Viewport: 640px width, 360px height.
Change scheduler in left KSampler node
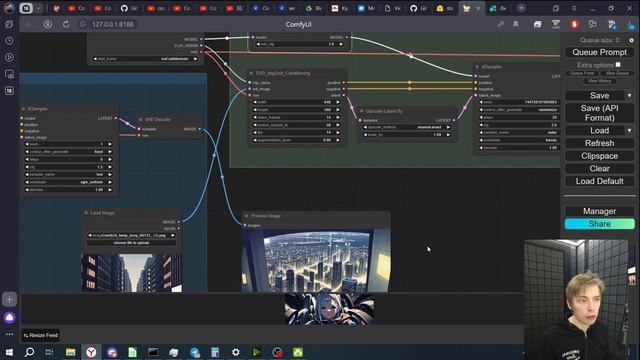(68, 182)
